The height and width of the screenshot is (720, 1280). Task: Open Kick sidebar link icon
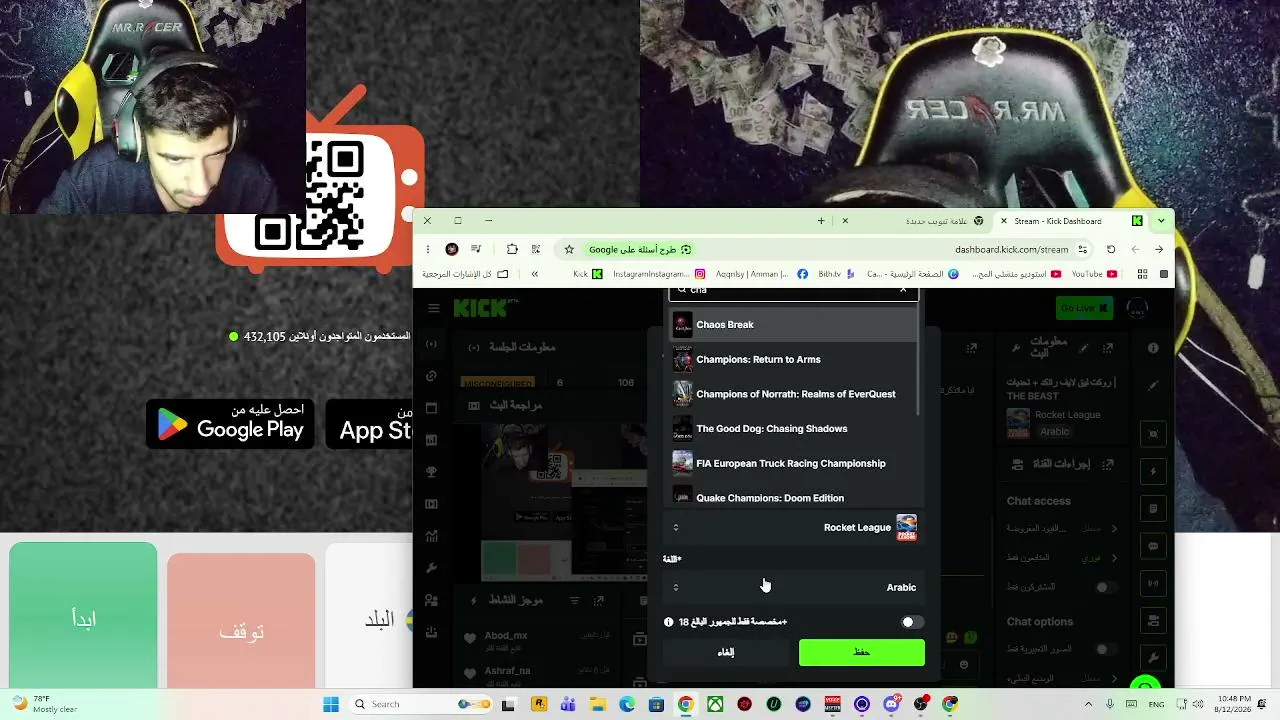pos(431,376)
